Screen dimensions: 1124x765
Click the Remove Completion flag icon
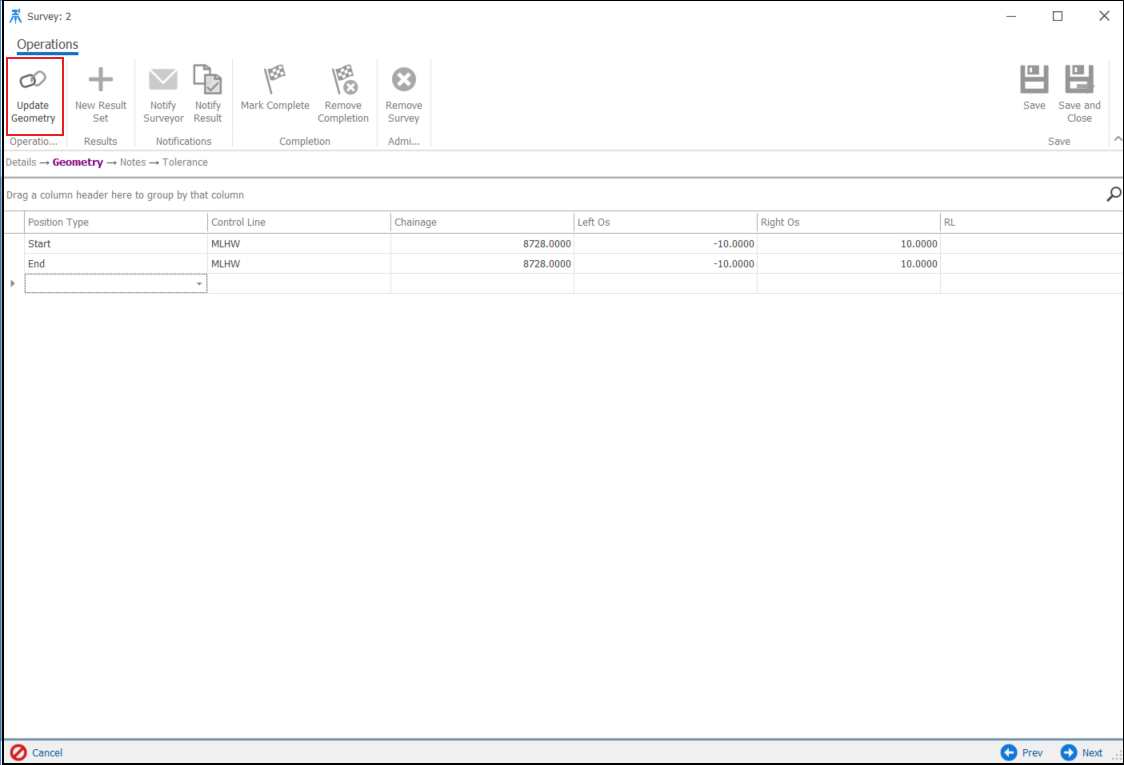pos(343,80)
